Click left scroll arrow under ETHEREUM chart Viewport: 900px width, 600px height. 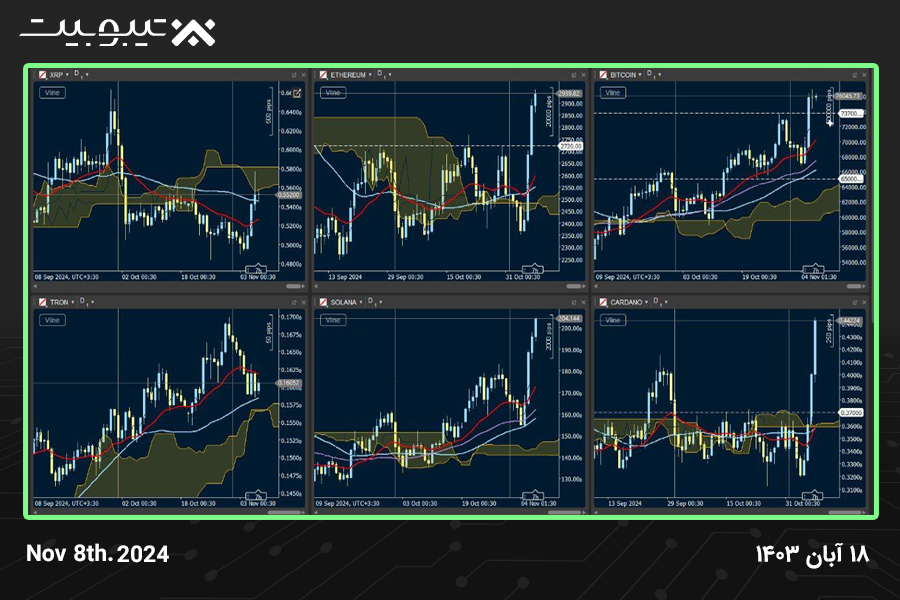coord(316,286)
